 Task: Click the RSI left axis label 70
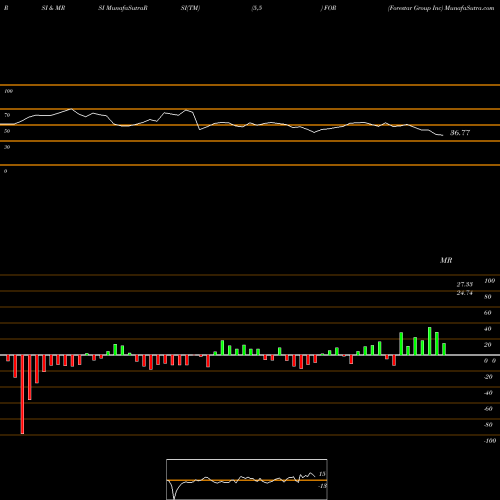[7, 115]
